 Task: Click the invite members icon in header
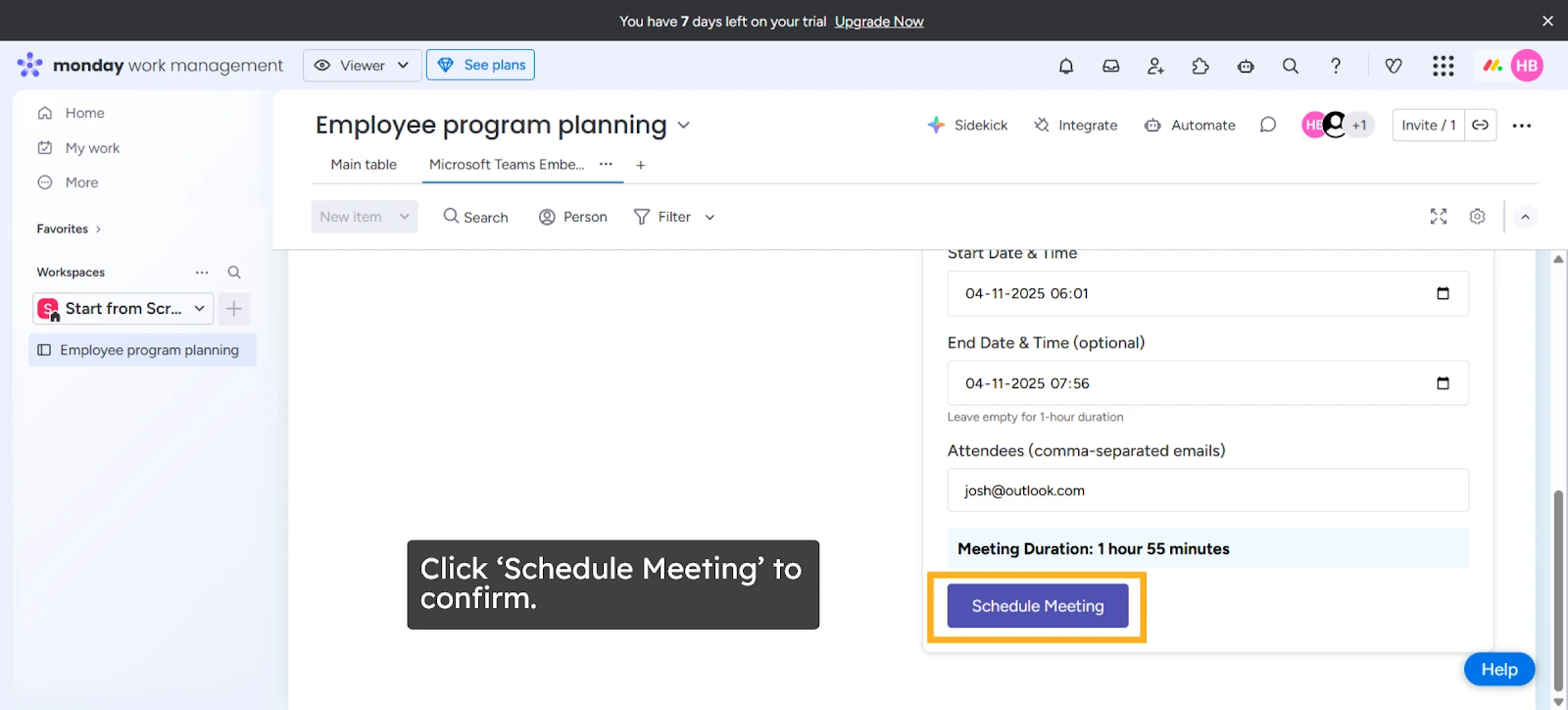[x=1155, y=66]
